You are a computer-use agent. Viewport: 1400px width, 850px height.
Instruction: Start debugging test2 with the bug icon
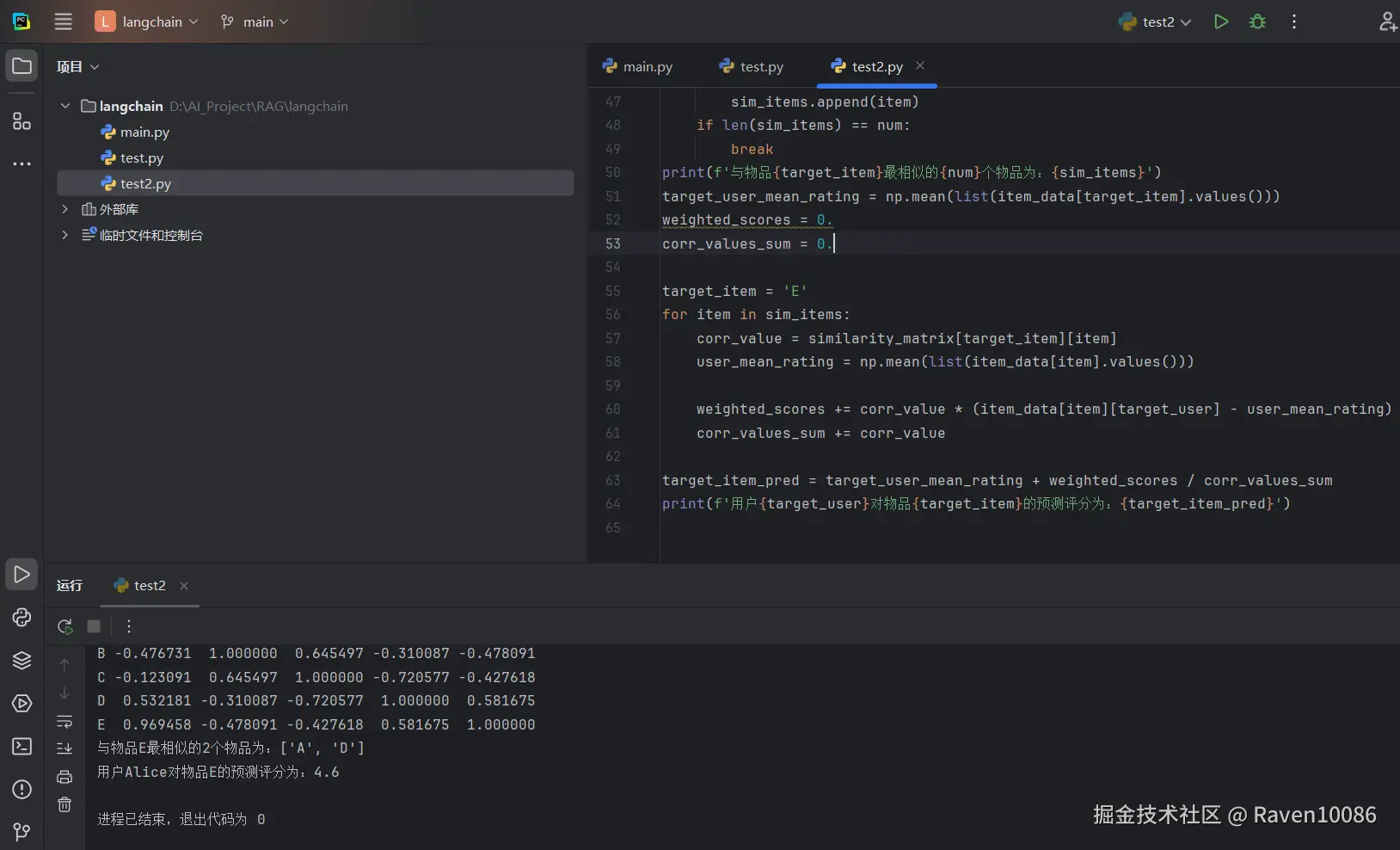click(1257, 22)
